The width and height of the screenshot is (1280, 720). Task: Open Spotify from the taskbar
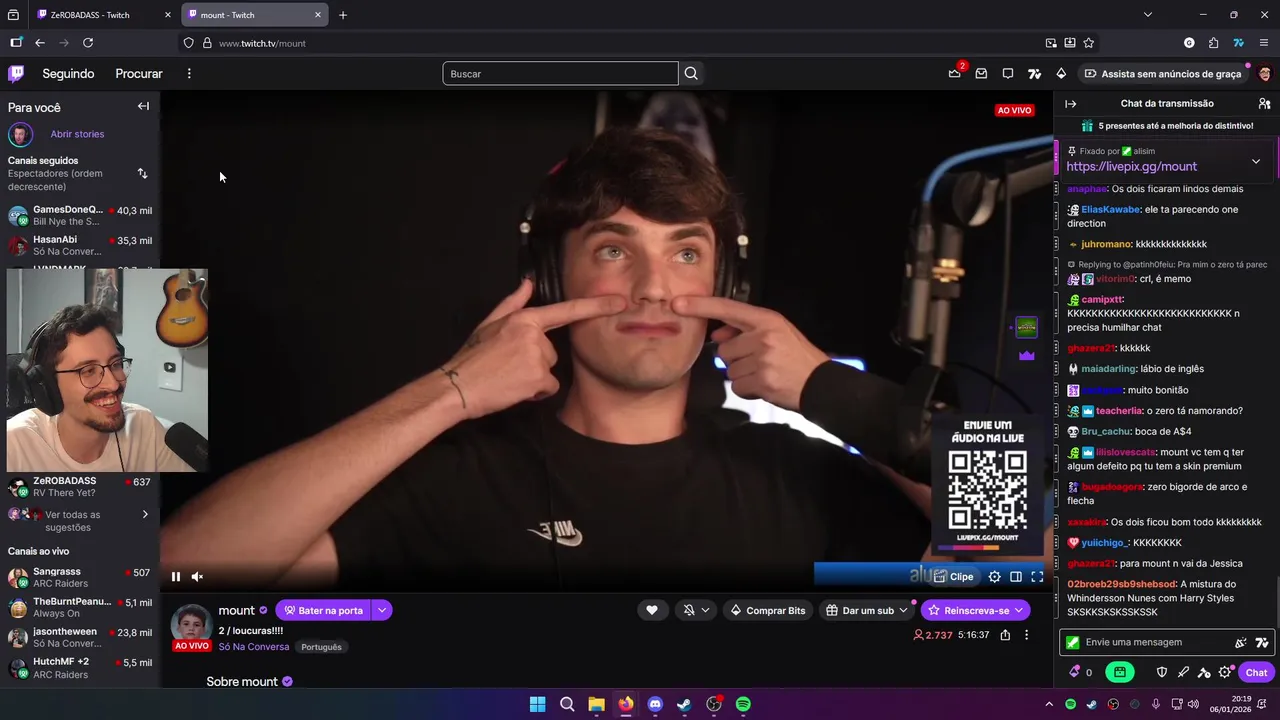(x=743, y=704)
